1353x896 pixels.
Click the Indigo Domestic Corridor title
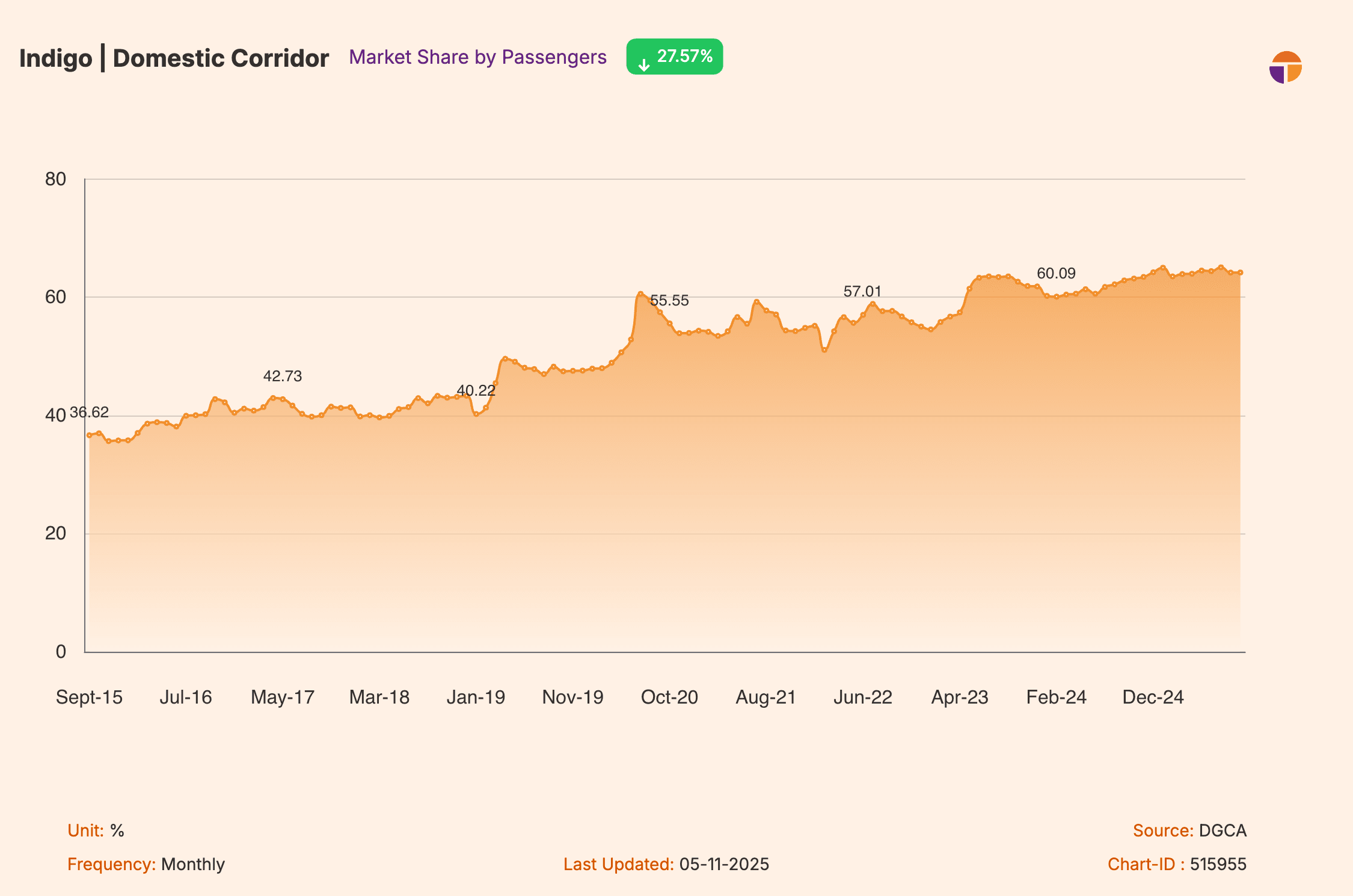[174, 58]
